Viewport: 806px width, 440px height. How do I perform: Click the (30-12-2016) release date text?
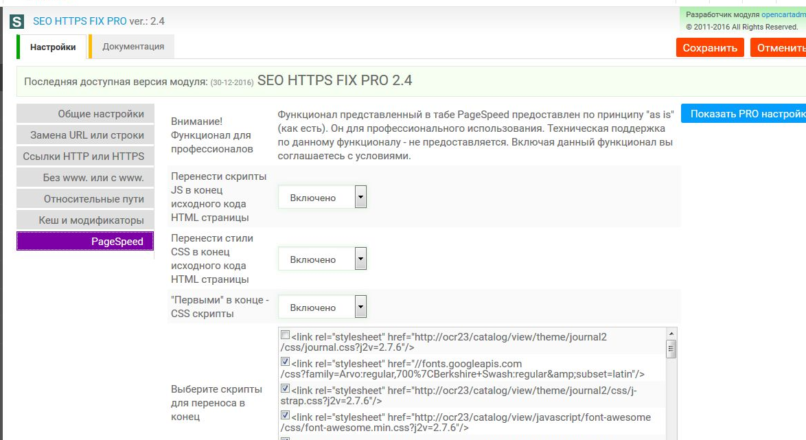(x=232, y=82)
